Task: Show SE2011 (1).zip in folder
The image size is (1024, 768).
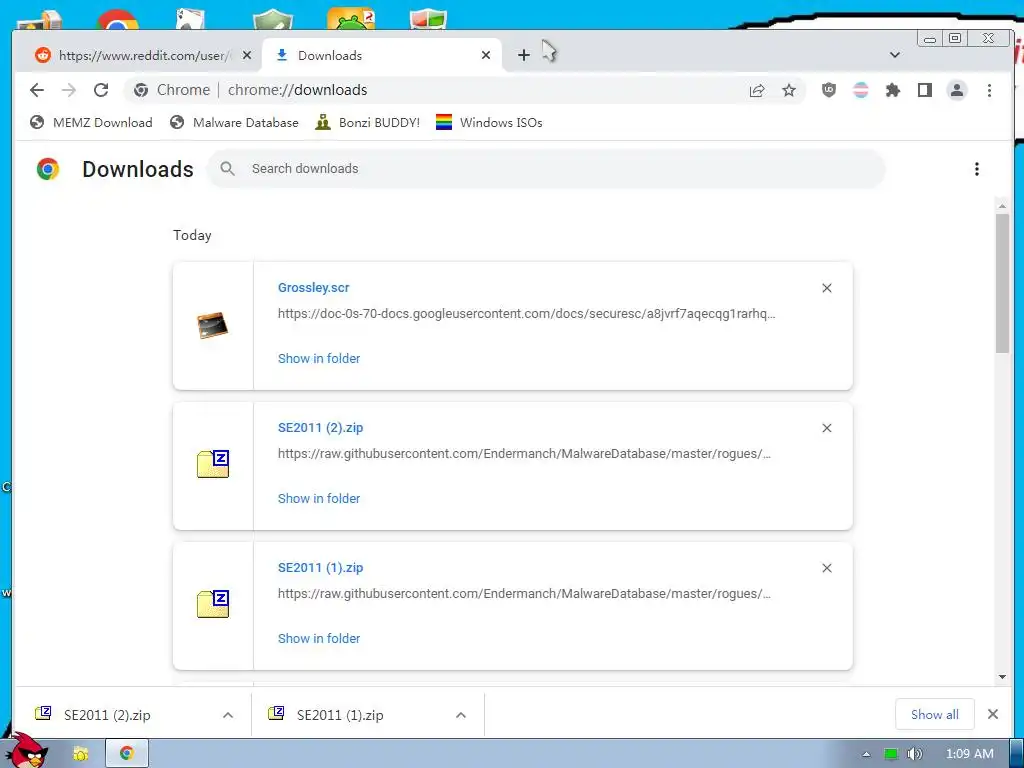Action: 319,639
